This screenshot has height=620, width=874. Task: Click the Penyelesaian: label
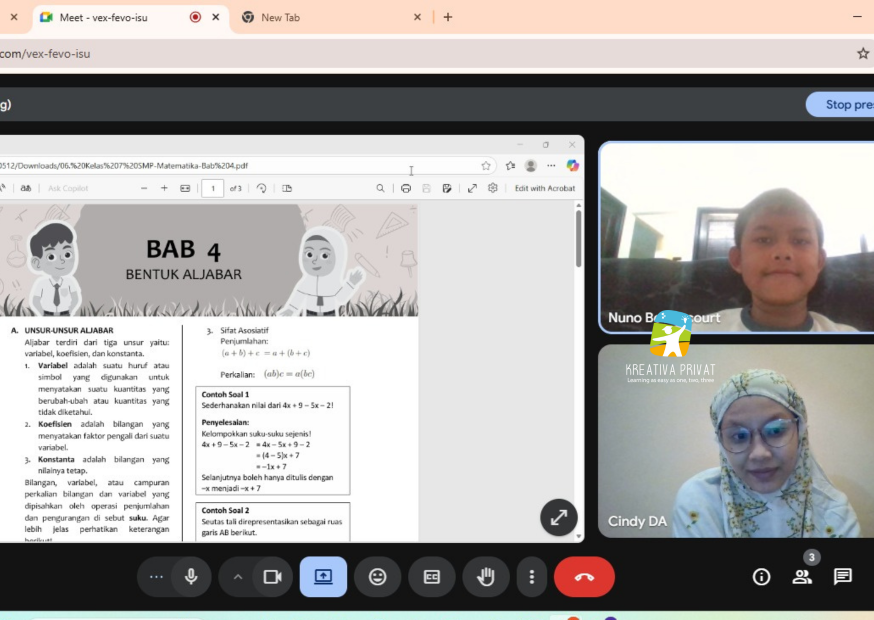[225, 422]
